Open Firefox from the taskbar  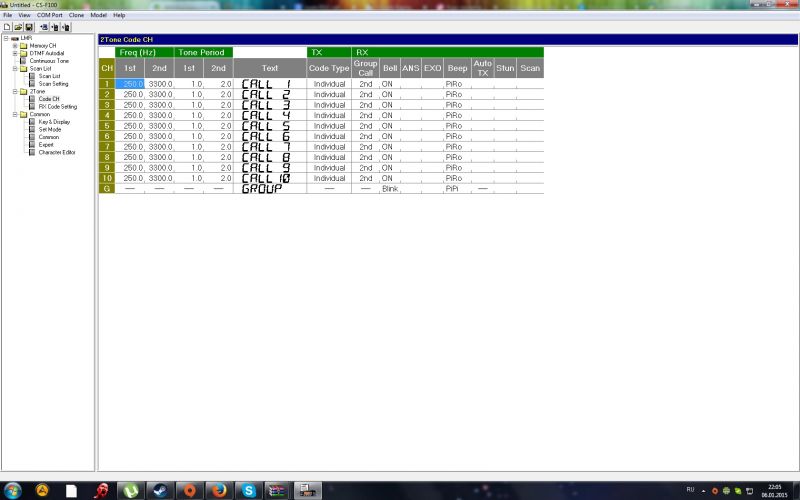[216, 490]
